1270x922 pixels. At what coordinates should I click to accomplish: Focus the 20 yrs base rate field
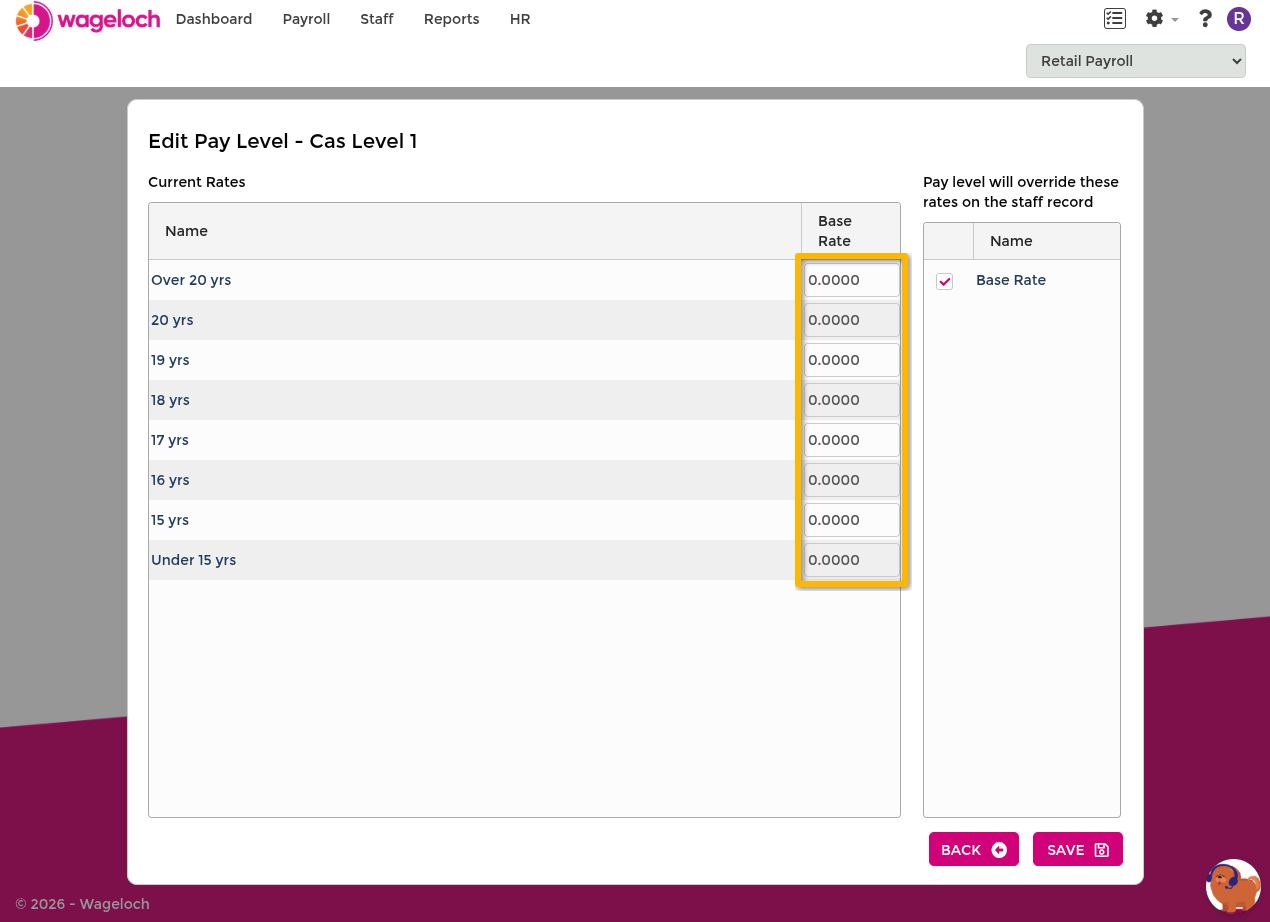click(x=852, y=320)
